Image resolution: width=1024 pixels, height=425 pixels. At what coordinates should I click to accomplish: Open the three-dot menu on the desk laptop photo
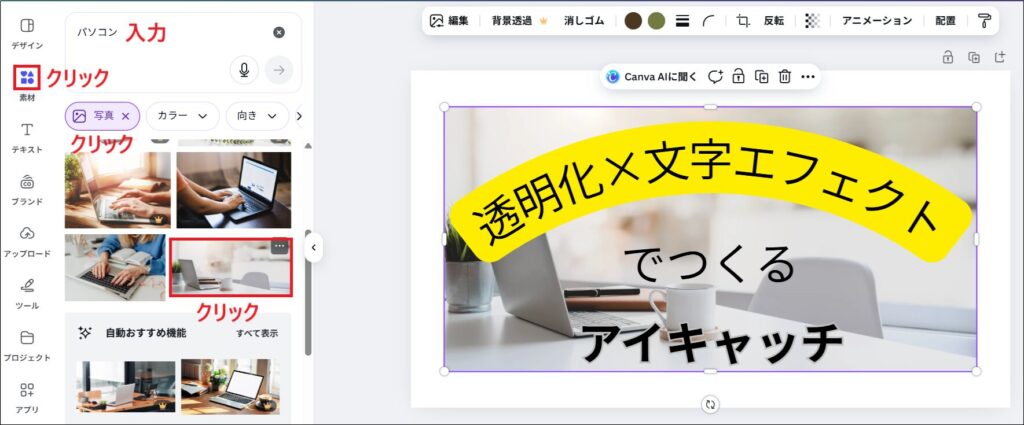point(280,246)
